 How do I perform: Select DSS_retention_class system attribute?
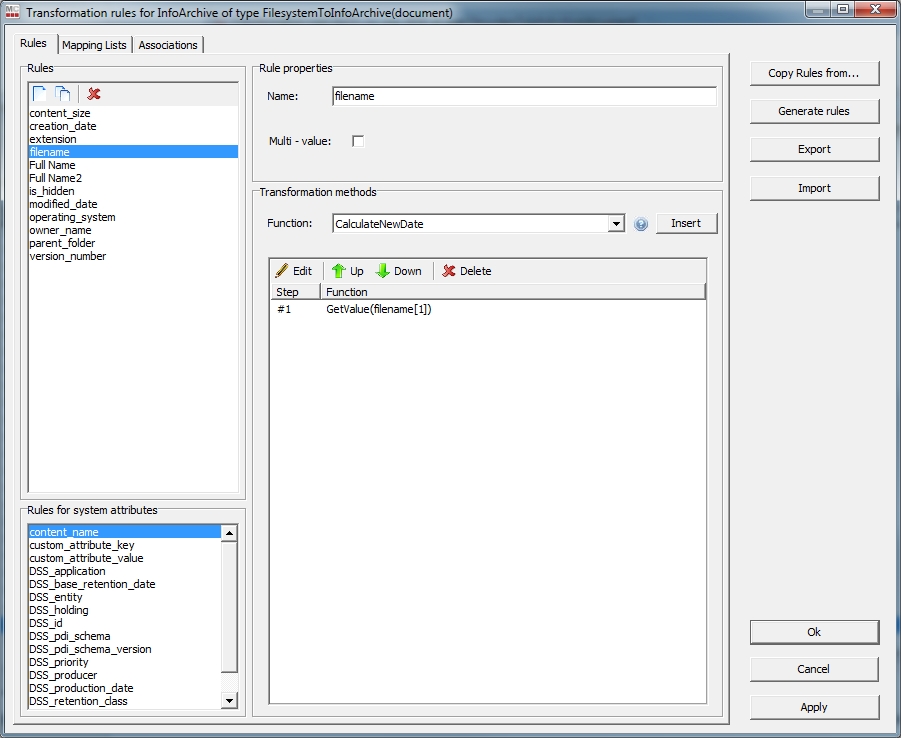click(78, 701)
